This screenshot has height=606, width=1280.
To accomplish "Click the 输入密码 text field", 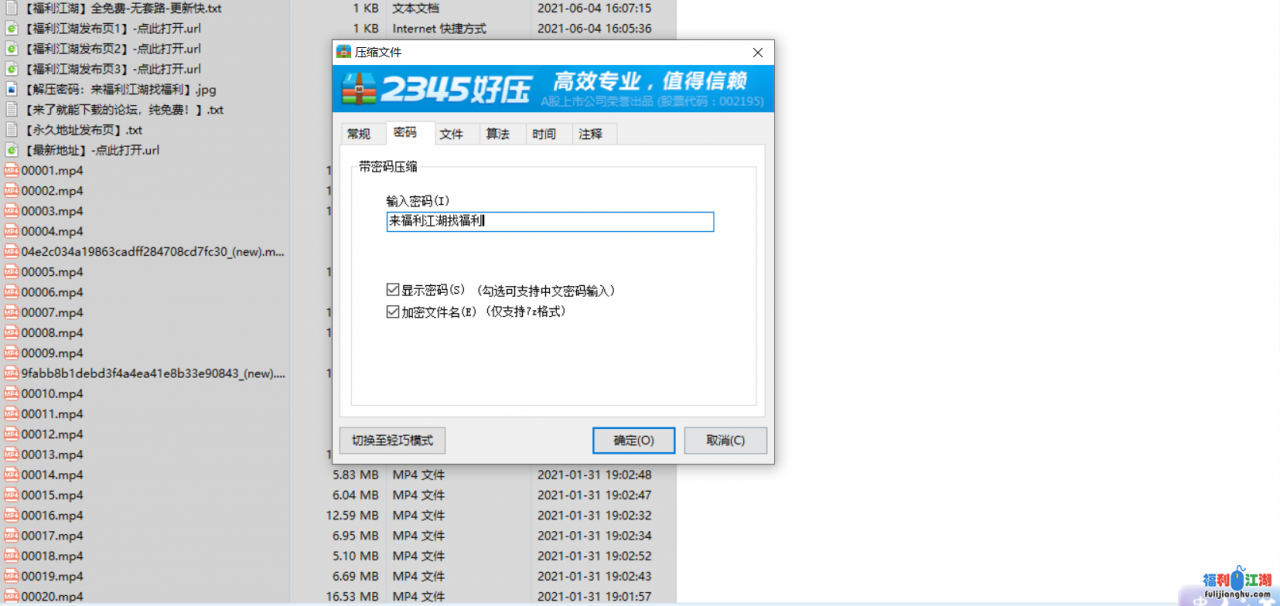I will click(x=550, y=222).
